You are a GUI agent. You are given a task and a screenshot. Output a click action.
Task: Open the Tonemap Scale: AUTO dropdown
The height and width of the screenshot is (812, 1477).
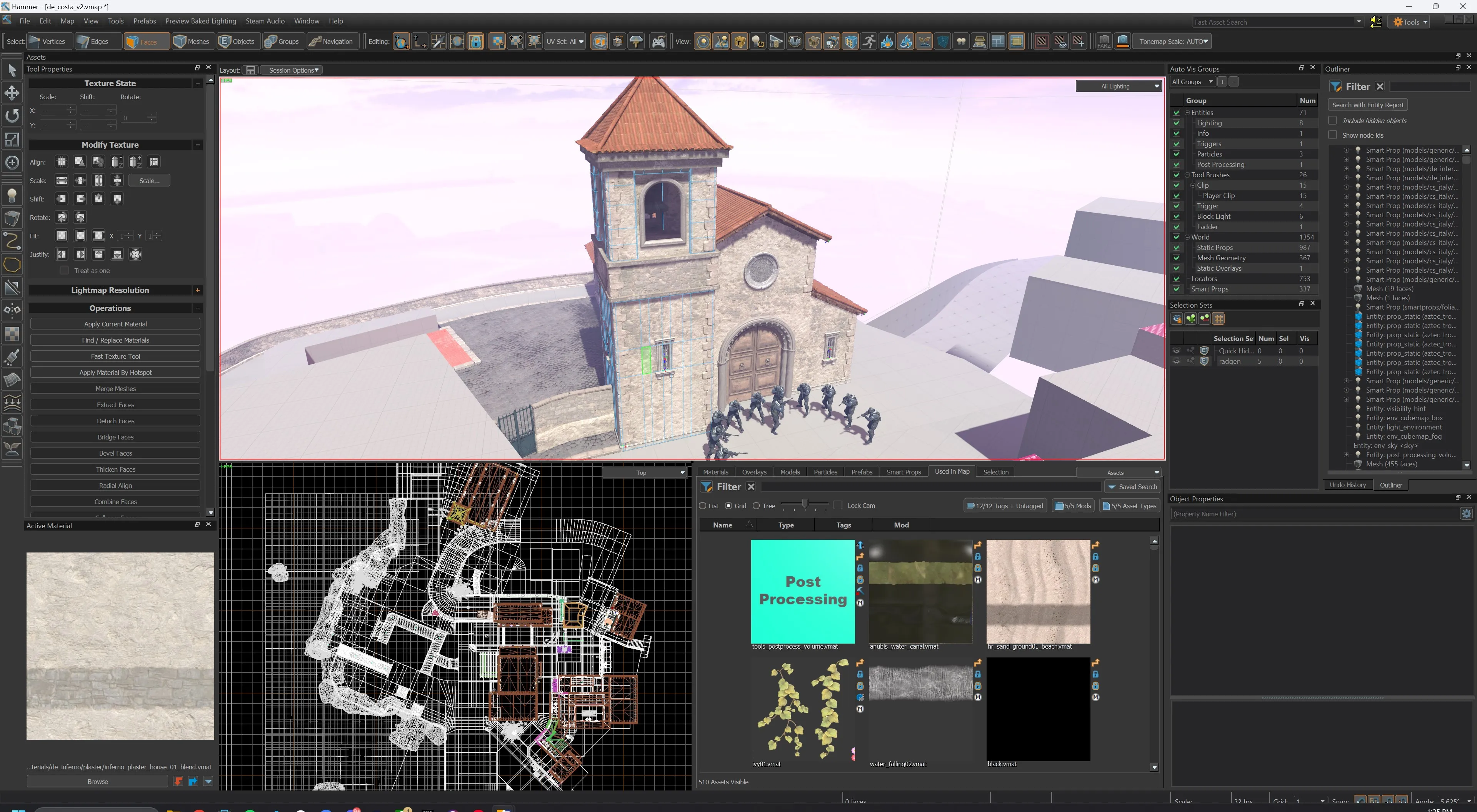[1173, 41]
